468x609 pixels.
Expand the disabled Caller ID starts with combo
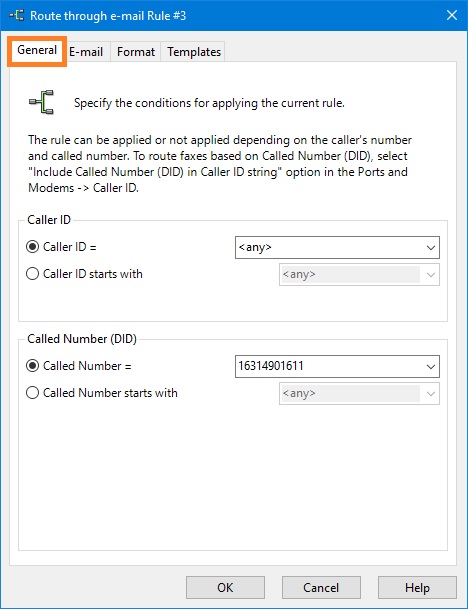point(430,275)
